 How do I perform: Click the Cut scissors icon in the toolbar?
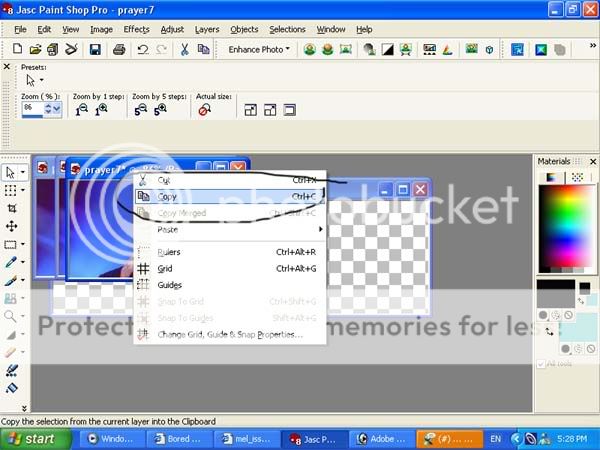pos(184,49)
